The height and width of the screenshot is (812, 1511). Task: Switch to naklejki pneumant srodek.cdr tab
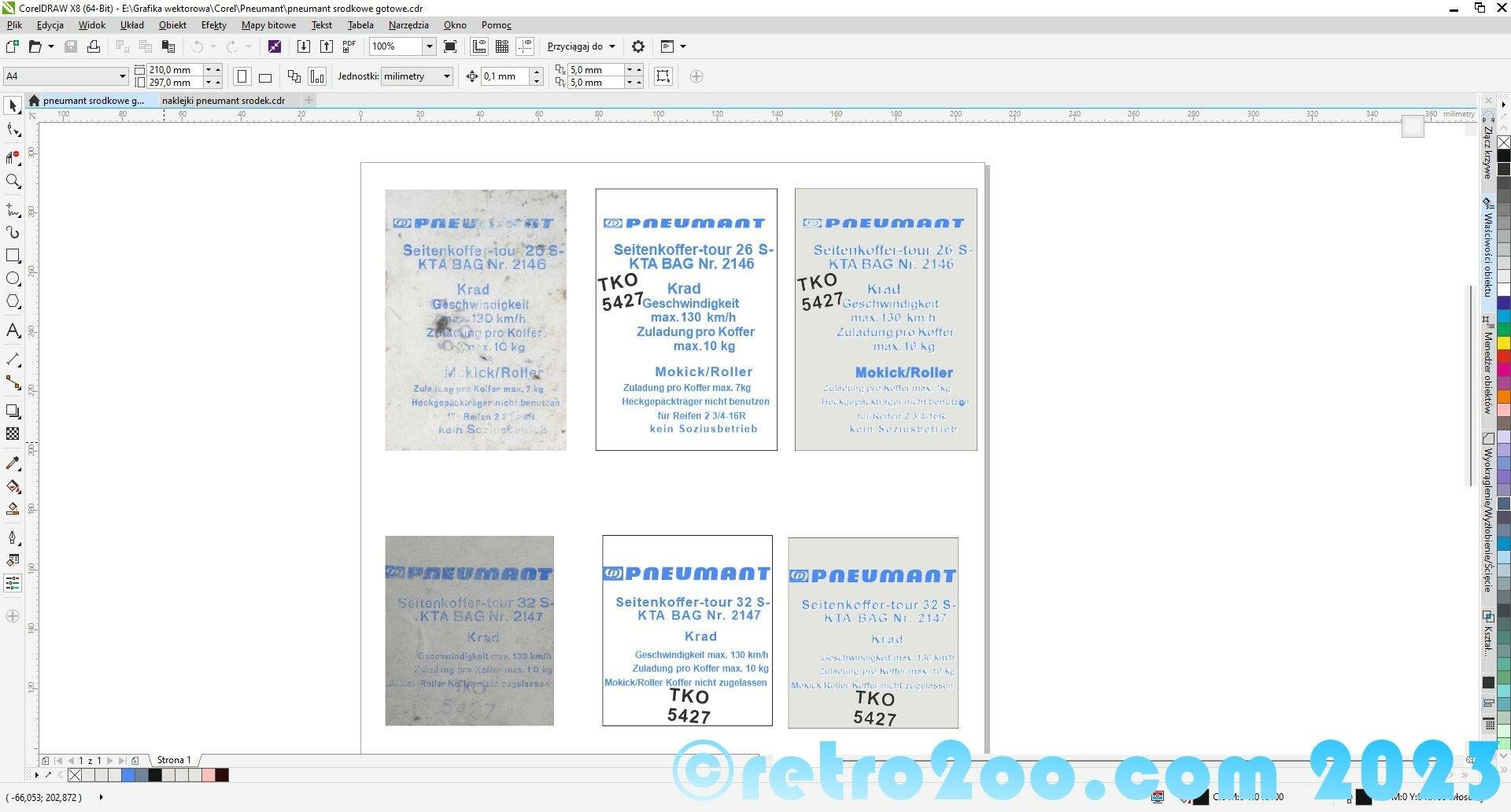(x=224, y=101)
